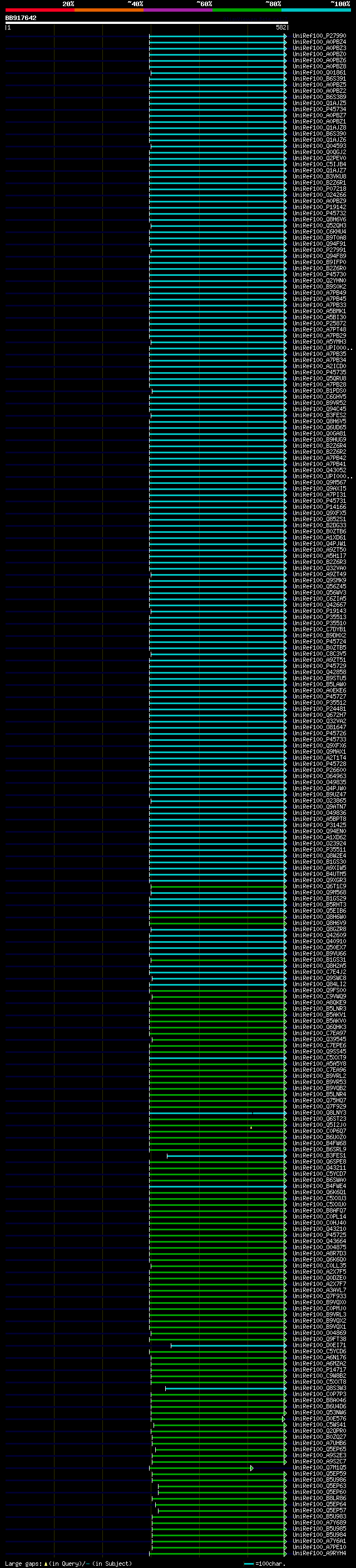
Task: Select label UniRef100_Q53NW6
Action: [x=319, y=1412]
